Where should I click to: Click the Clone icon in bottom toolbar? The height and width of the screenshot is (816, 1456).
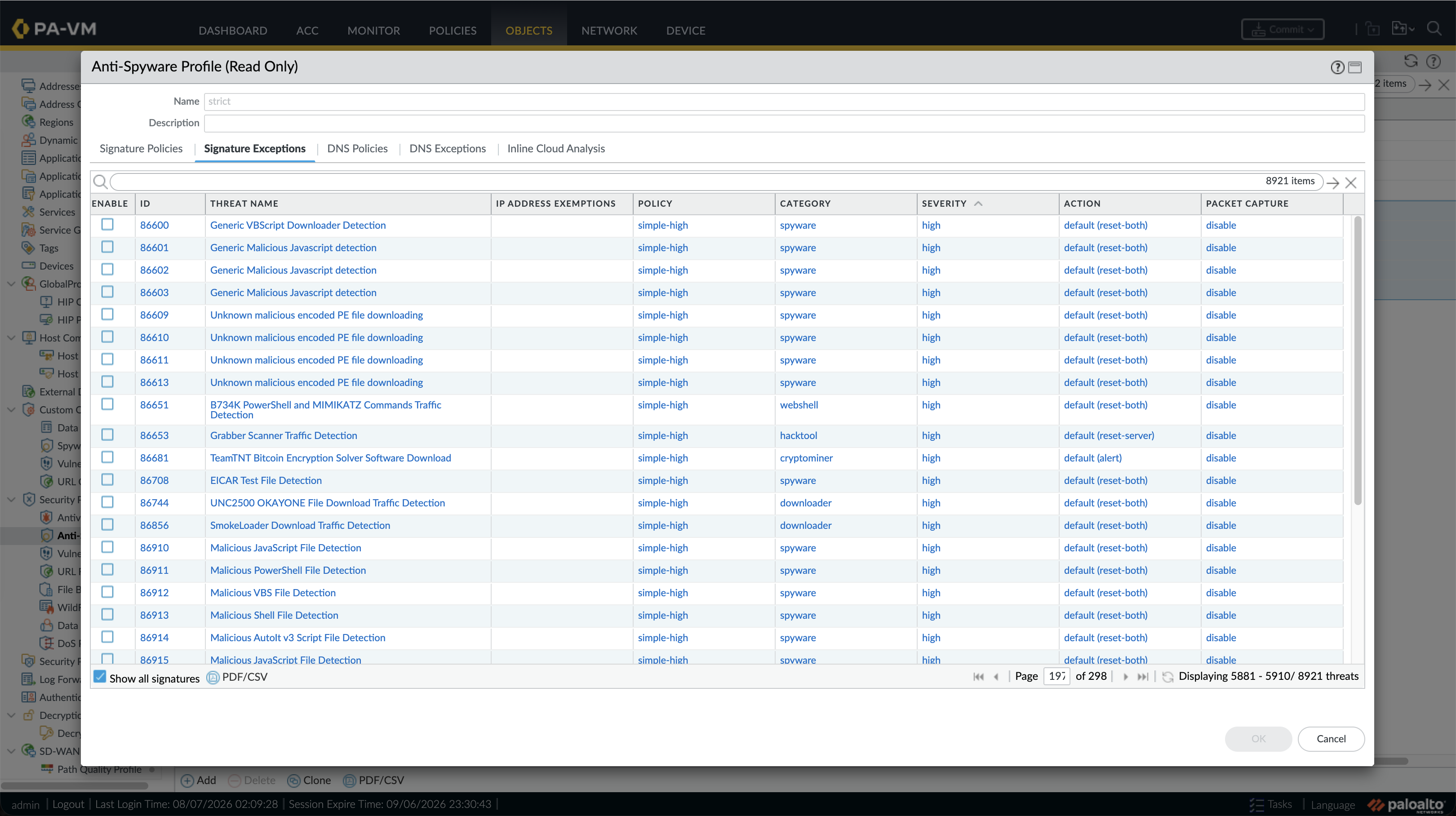pyautogui.click(x=293, y=781)
